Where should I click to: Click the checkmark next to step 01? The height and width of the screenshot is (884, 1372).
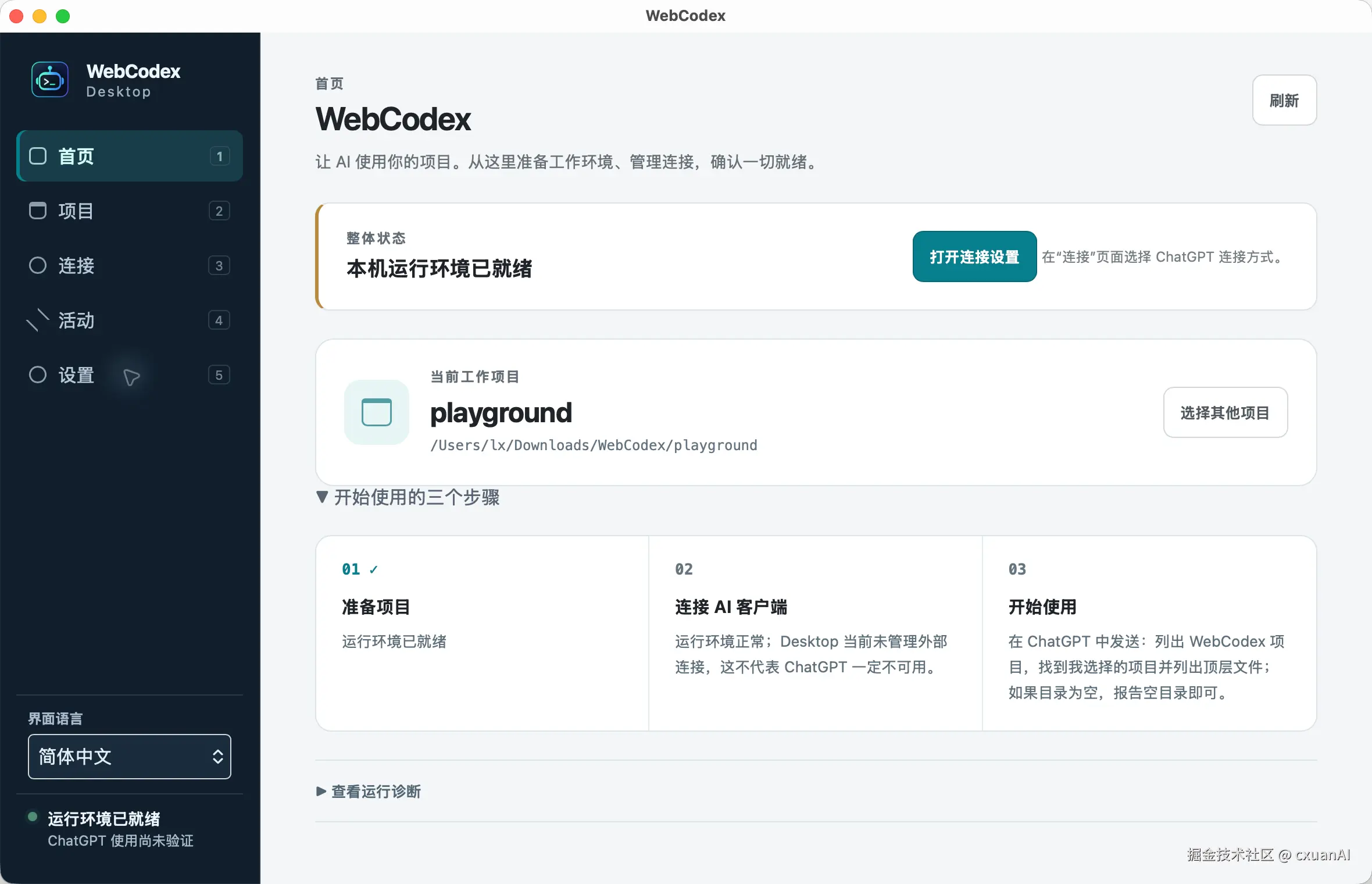point(373,569)
